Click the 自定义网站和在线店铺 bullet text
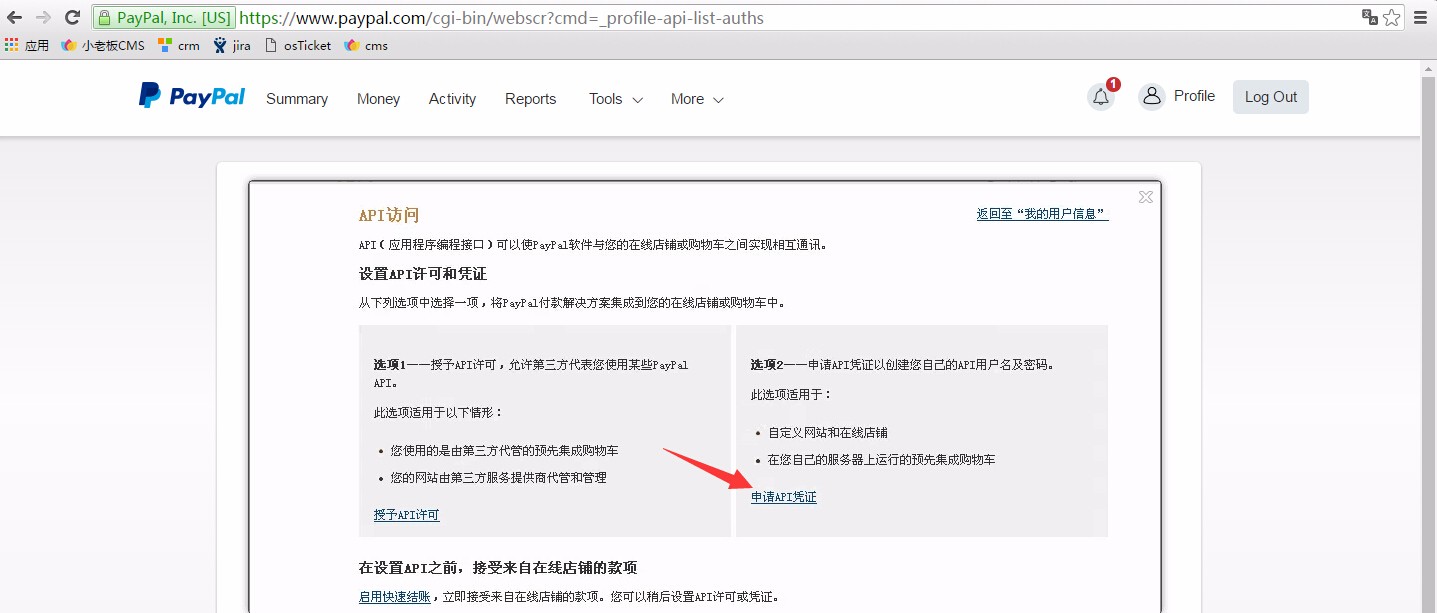This screenshot has width=1437, height=613. (x=827, y=433)
